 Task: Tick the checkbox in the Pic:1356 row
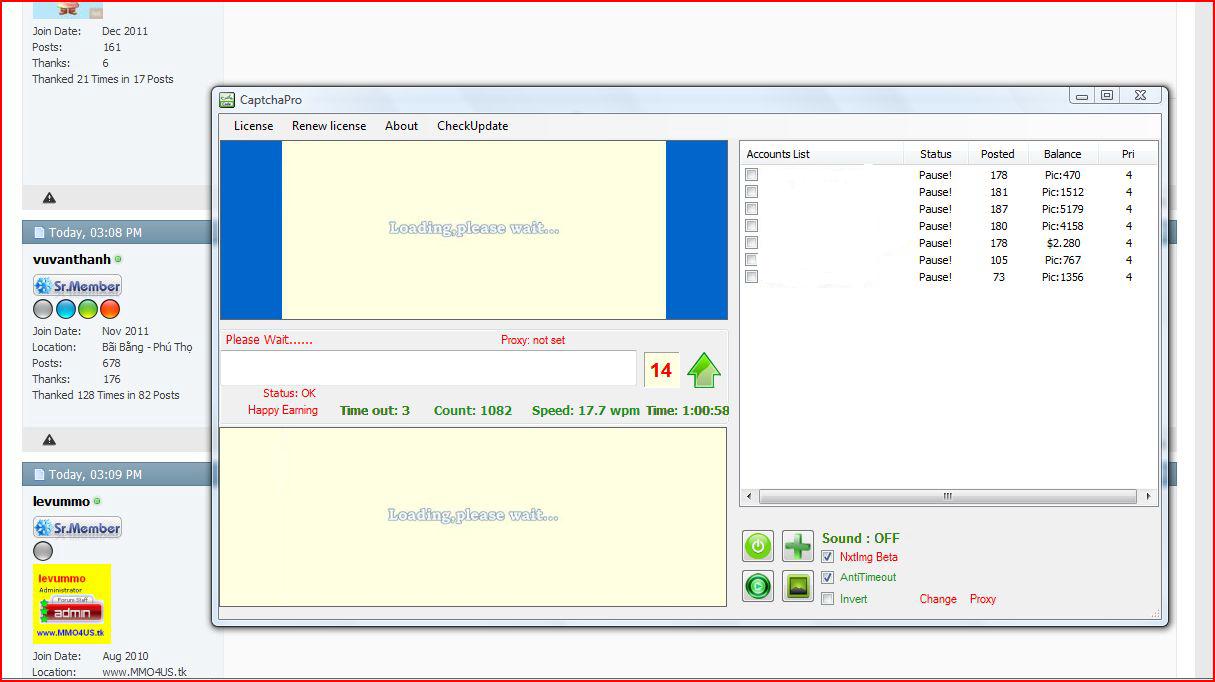pyautogui.click(x=751, y=277)
